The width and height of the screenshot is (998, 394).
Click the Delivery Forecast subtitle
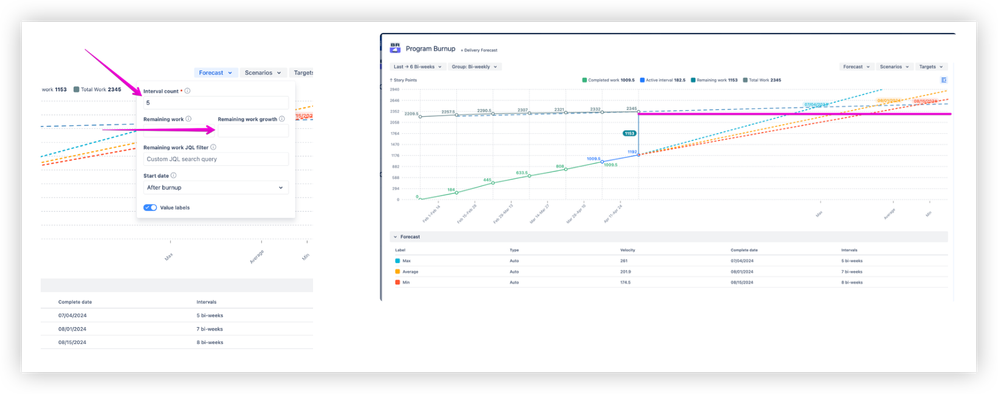click(x=478, y=50)
